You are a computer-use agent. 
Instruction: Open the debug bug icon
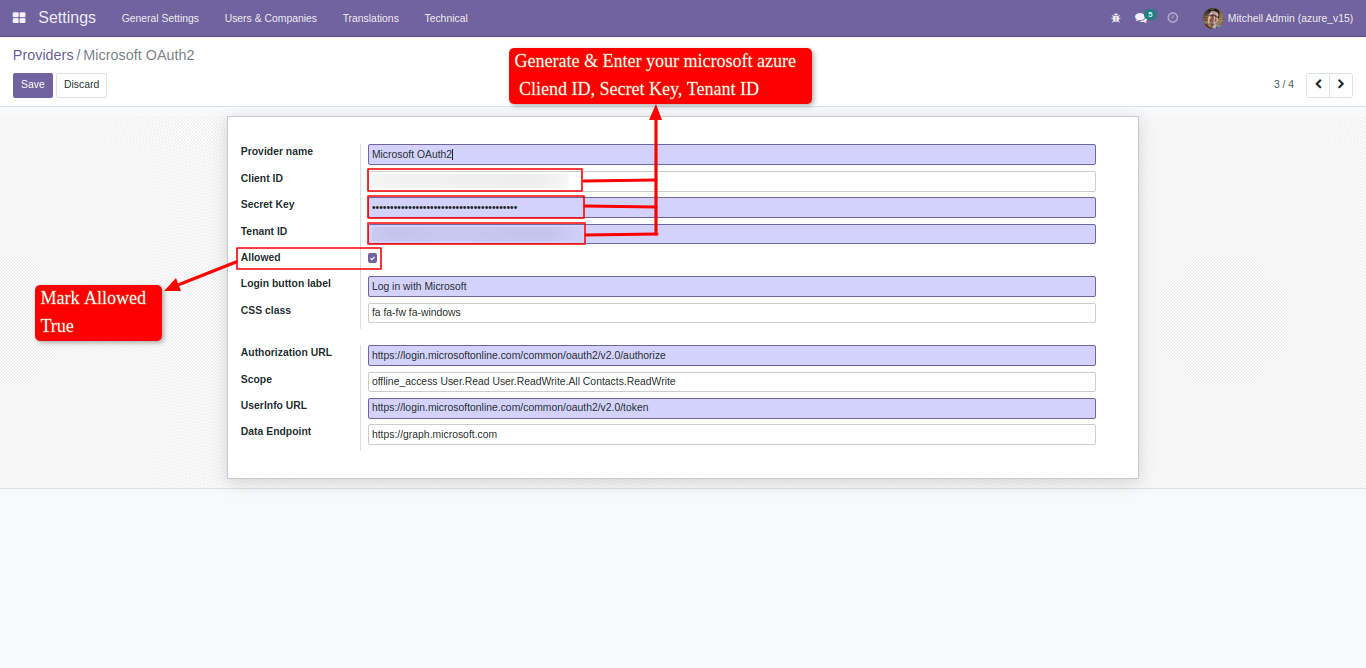coord(1116,18)
